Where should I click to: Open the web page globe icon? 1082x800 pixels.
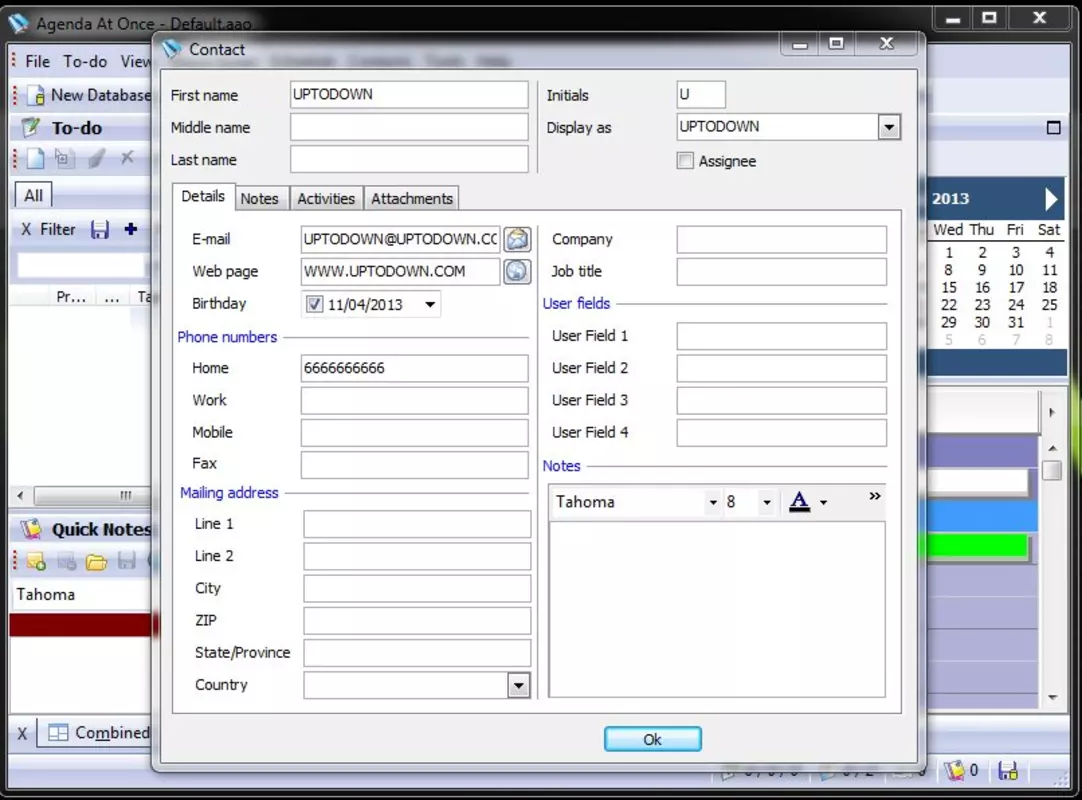(x=517, y=271)
